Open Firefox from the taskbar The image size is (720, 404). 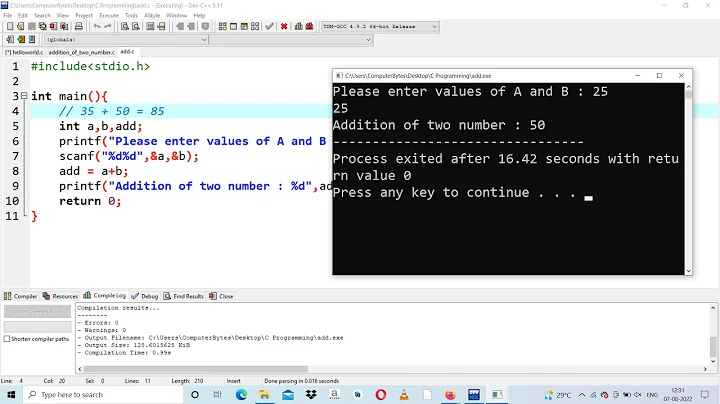click(450, 394)
